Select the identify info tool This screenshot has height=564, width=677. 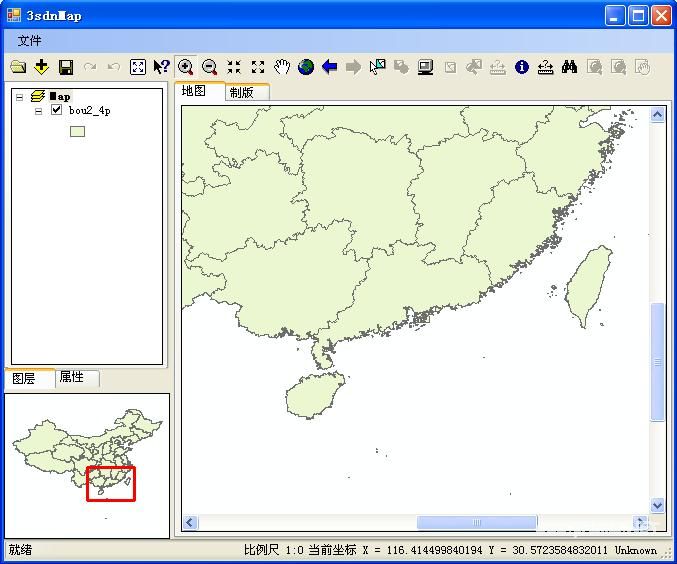coord(521,67)
